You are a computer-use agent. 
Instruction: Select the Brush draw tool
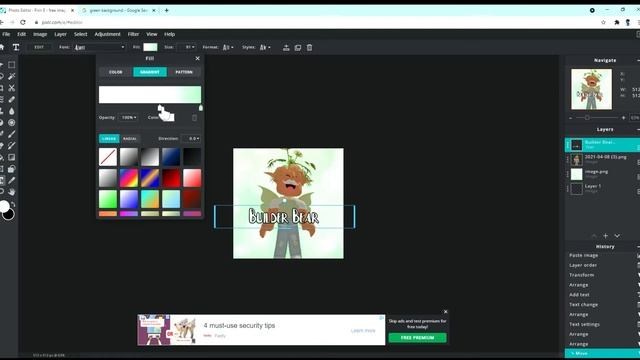(x=11, y=134)
